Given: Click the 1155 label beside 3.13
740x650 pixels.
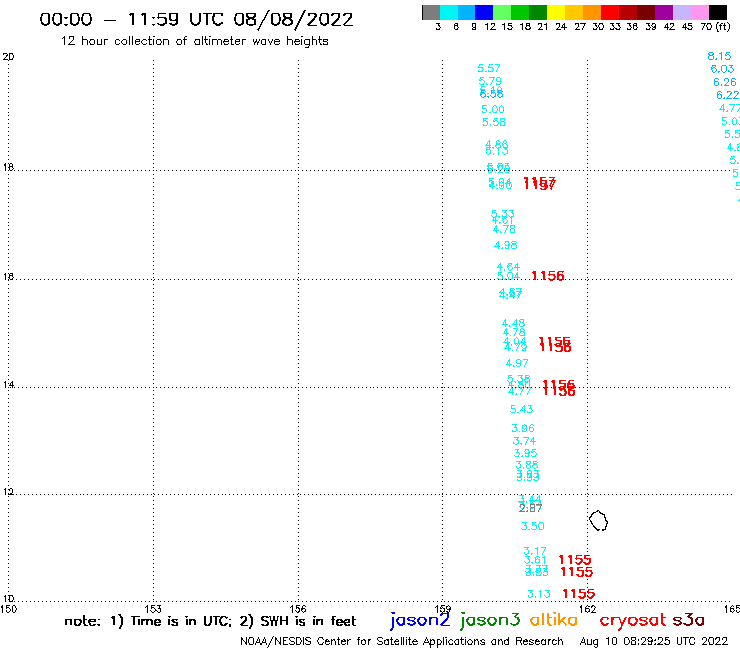Looking at the screenshot, I should [x=579, y=594].
